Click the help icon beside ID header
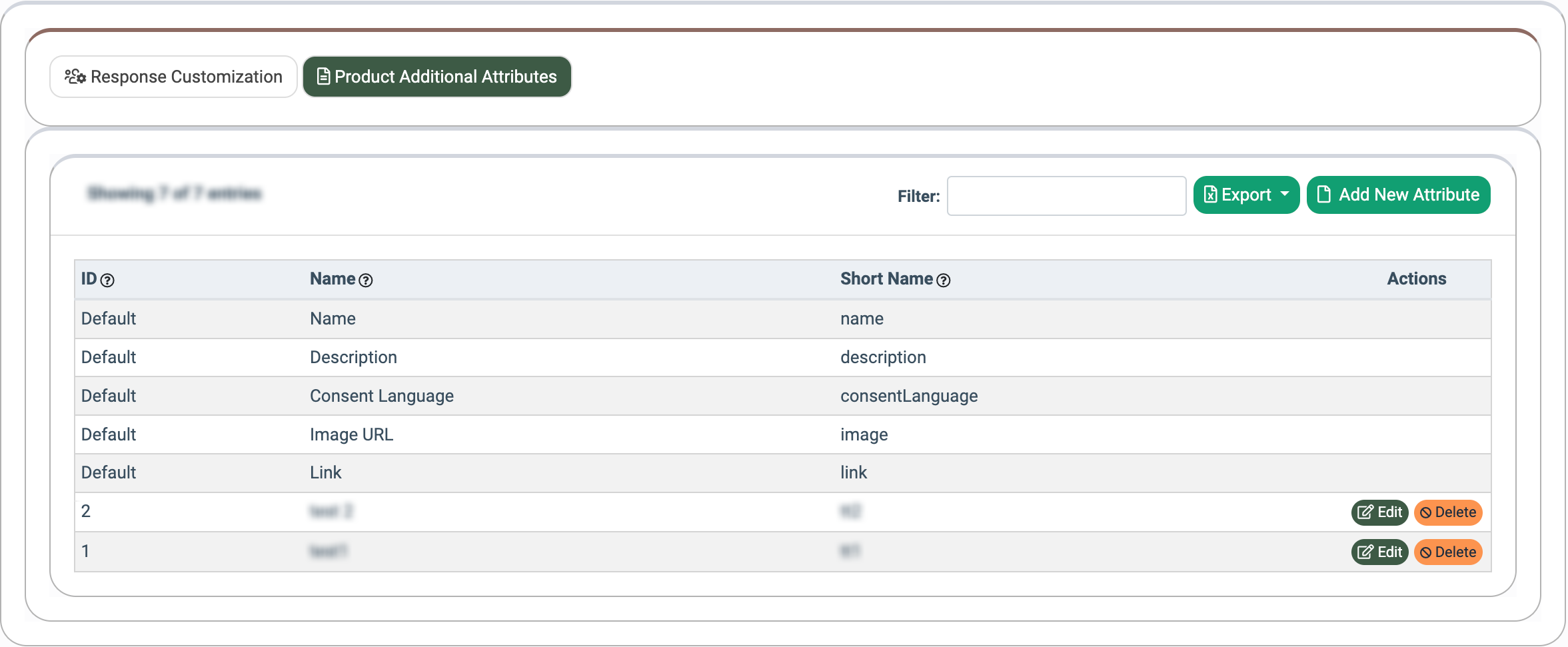 (107, 281)
